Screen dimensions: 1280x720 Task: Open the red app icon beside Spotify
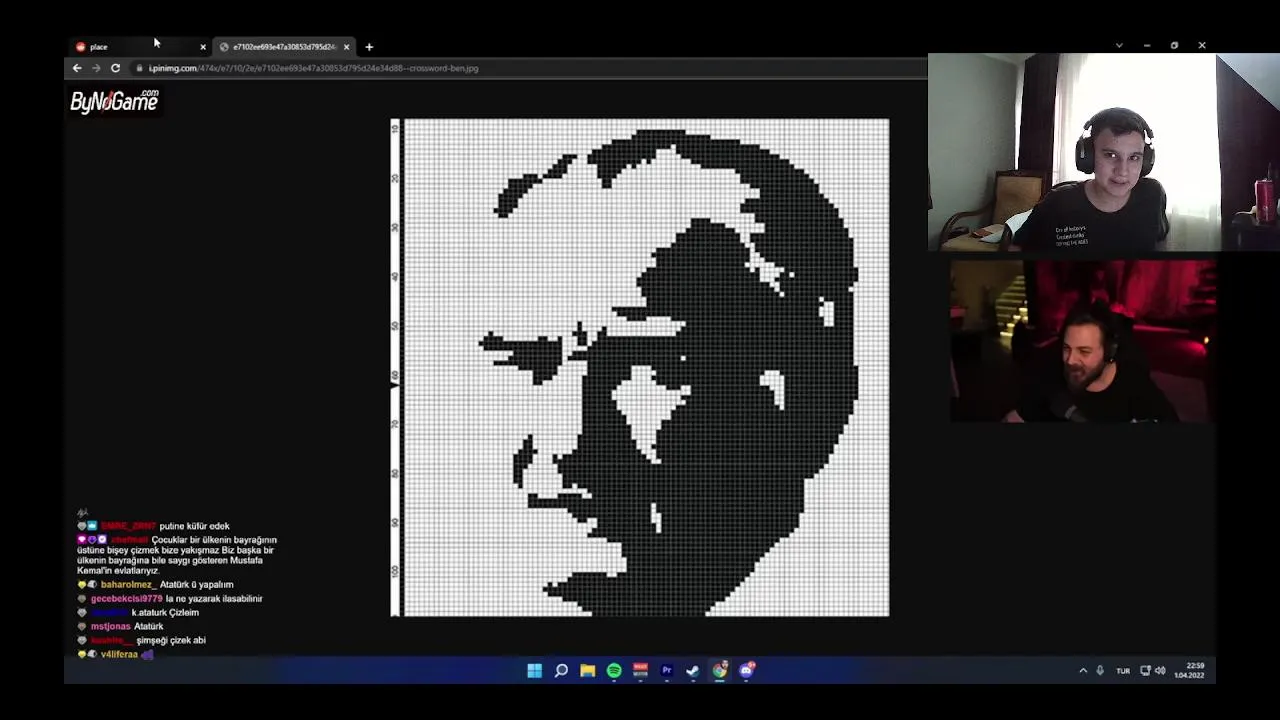click(640, 671)
